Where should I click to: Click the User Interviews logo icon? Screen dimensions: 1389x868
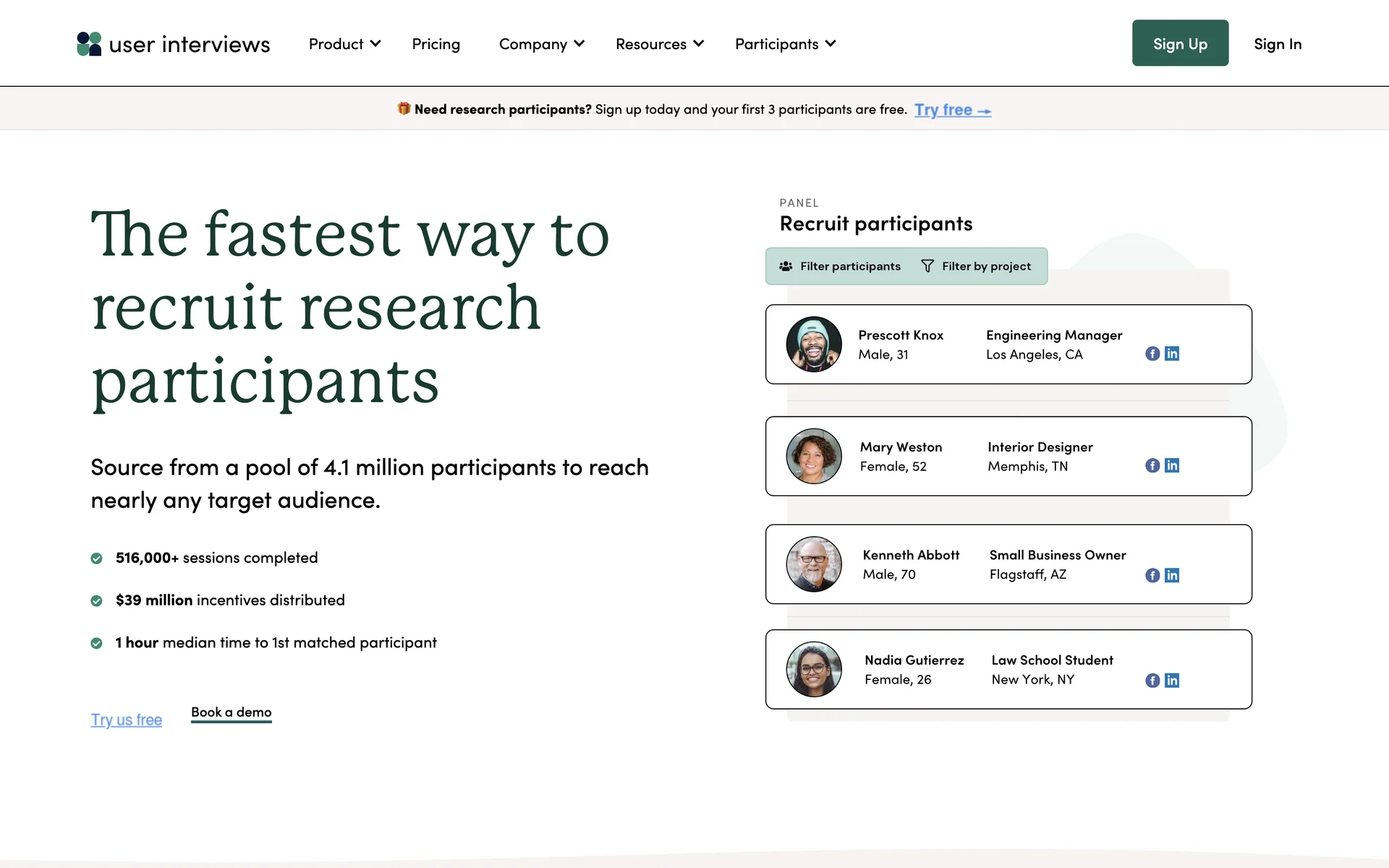89,44
